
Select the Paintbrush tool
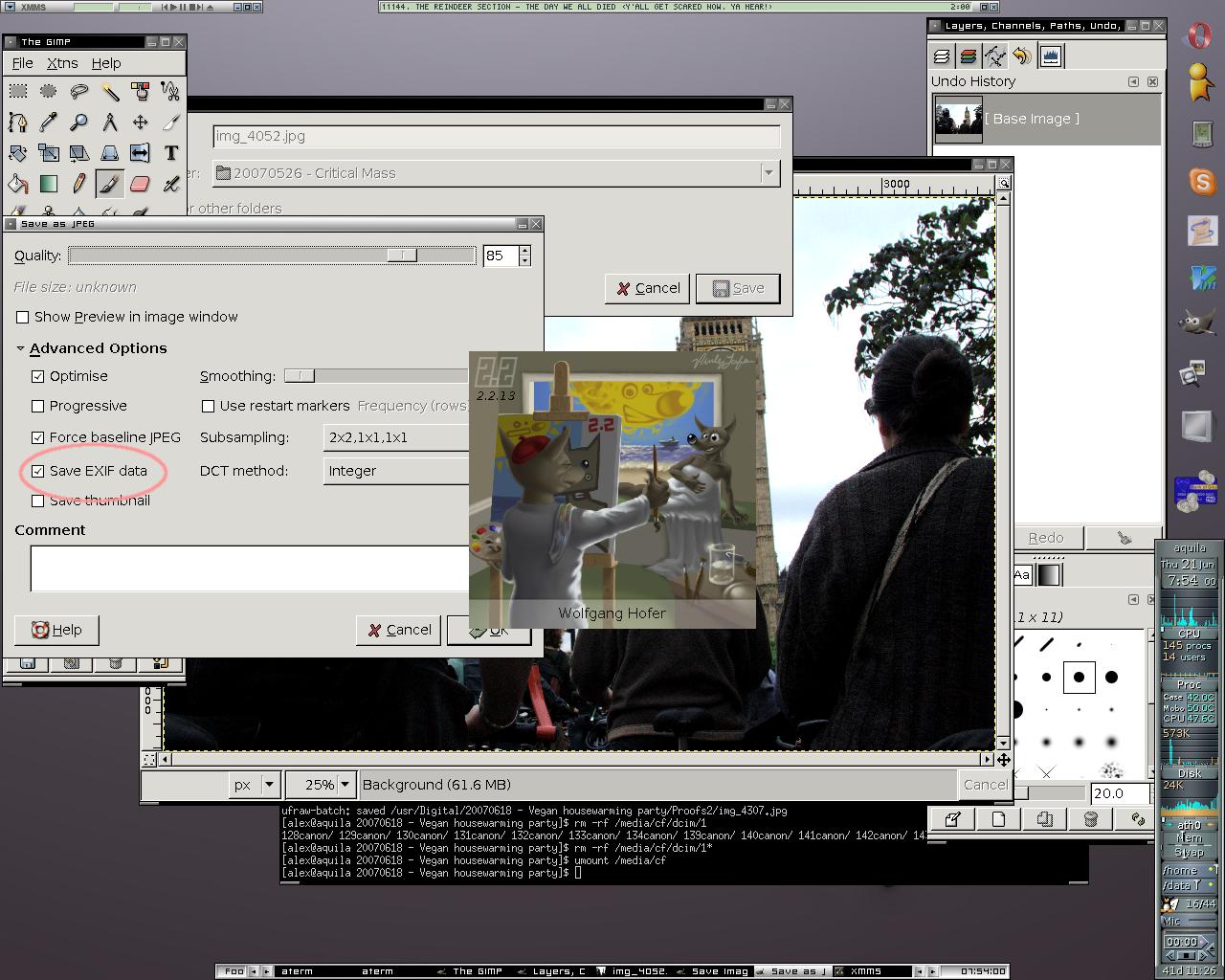coord(110,183)
